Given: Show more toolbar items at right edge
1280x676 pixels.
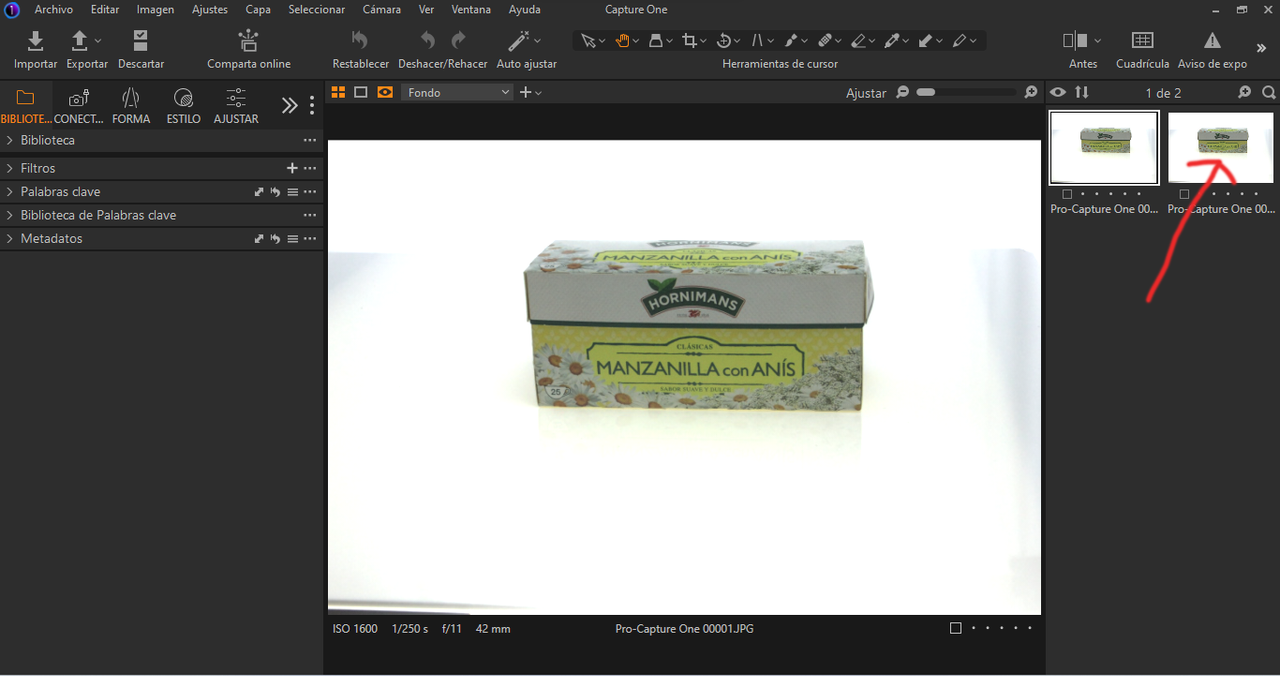Looking at the screenshot, I should [1261, 48].
